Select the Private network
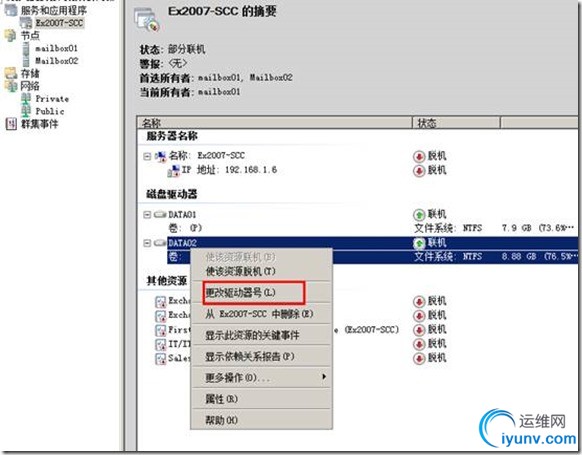Viewport: 582px width, 455px height. tap(52, 99)
